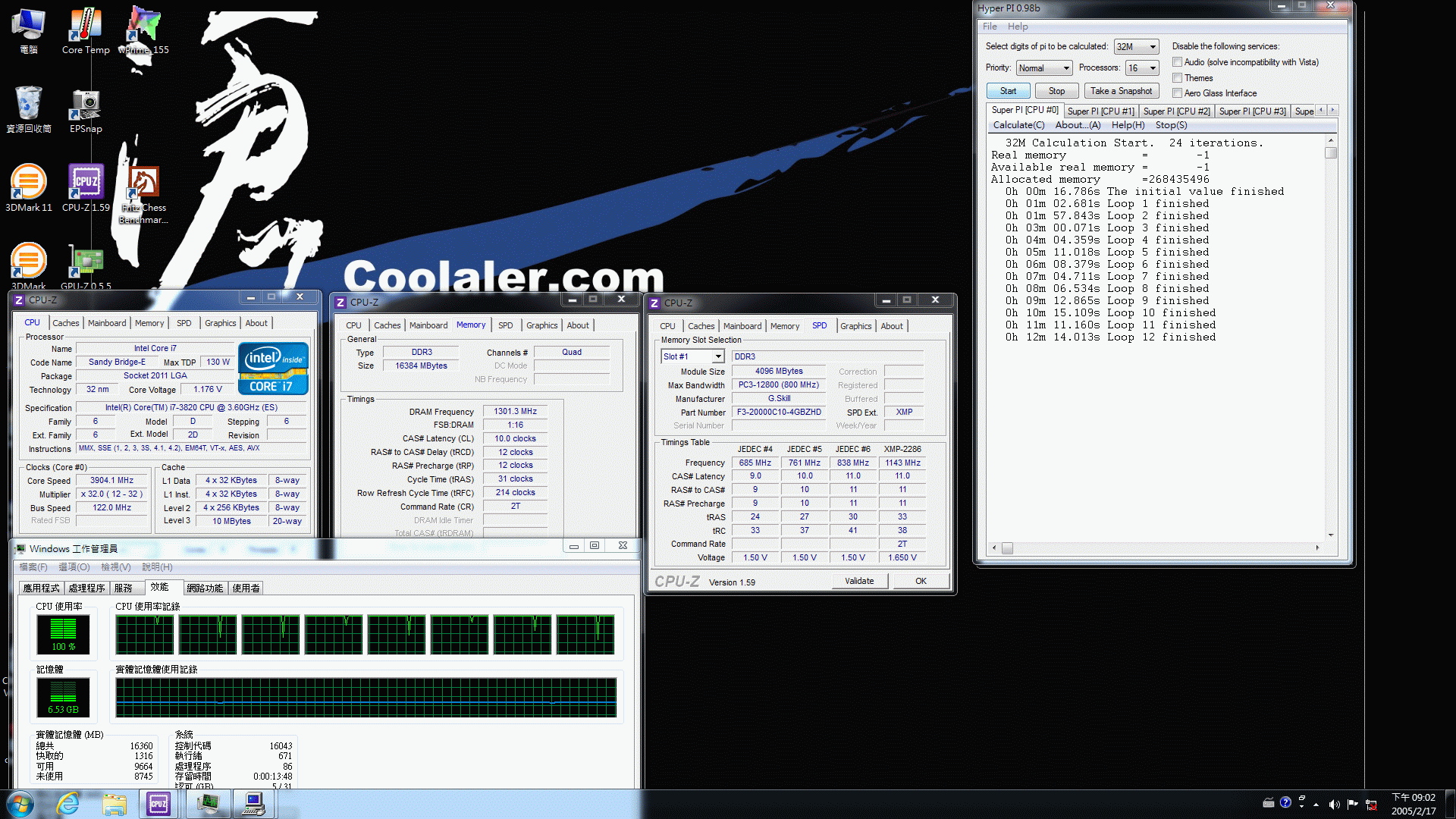Switch to Super PI [CPU #1] tab
The image size is (1456, 819).
(x=1100, y=111)
